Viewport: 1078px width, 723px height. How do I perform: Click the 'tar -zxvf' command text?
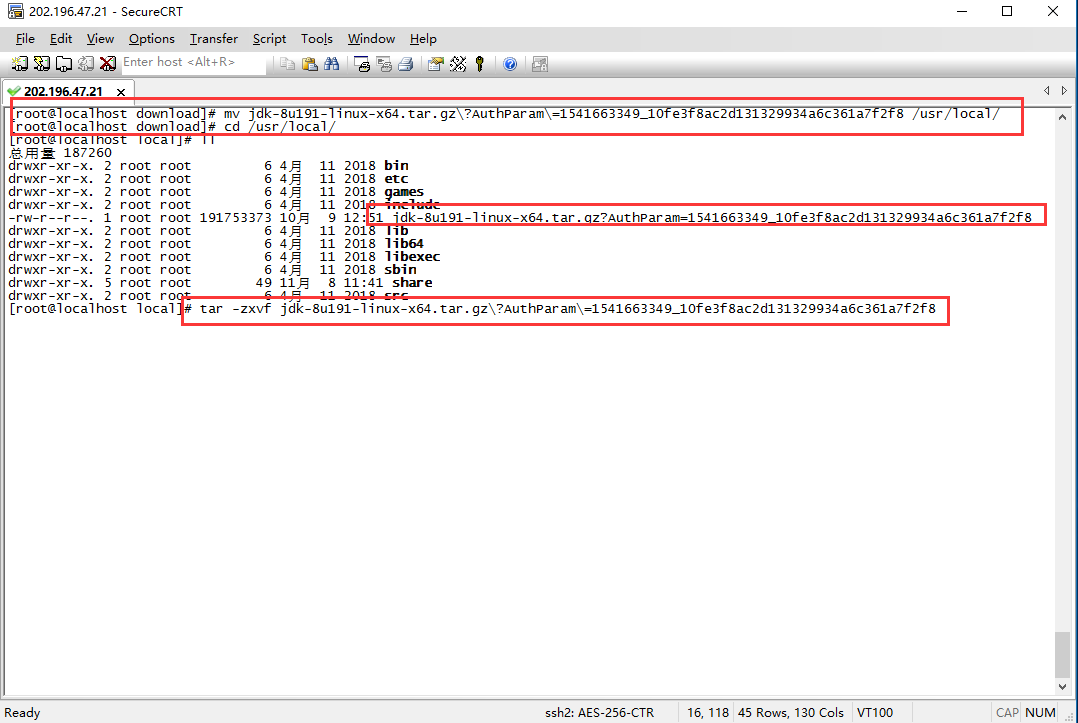tap(235, 309)
